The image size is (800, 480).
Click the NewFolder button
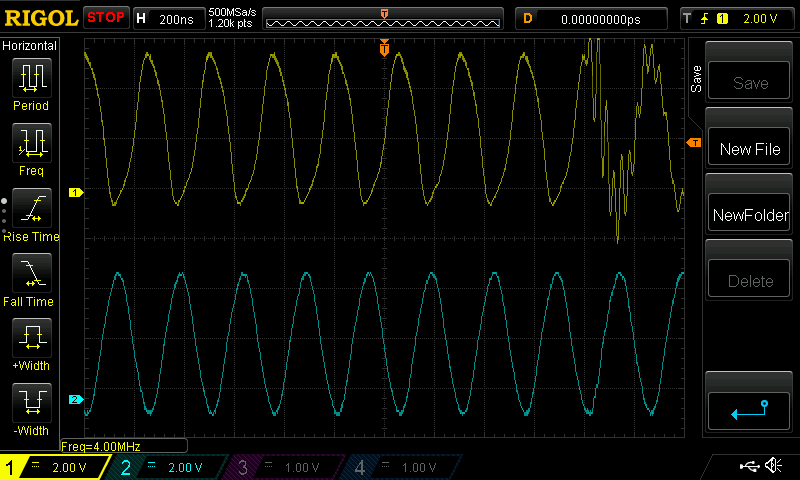(x=749, y=214)
